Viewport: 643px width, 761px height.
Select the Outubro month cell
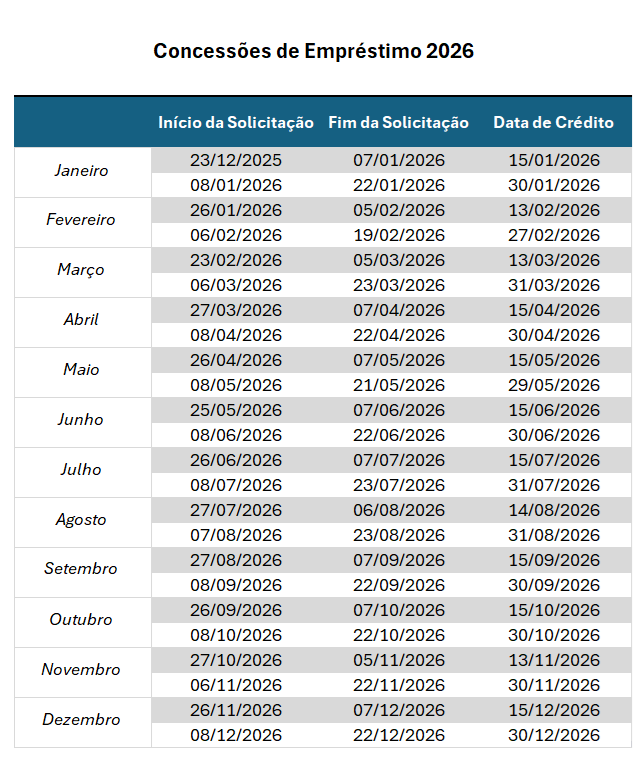click(x=81, y=620)
